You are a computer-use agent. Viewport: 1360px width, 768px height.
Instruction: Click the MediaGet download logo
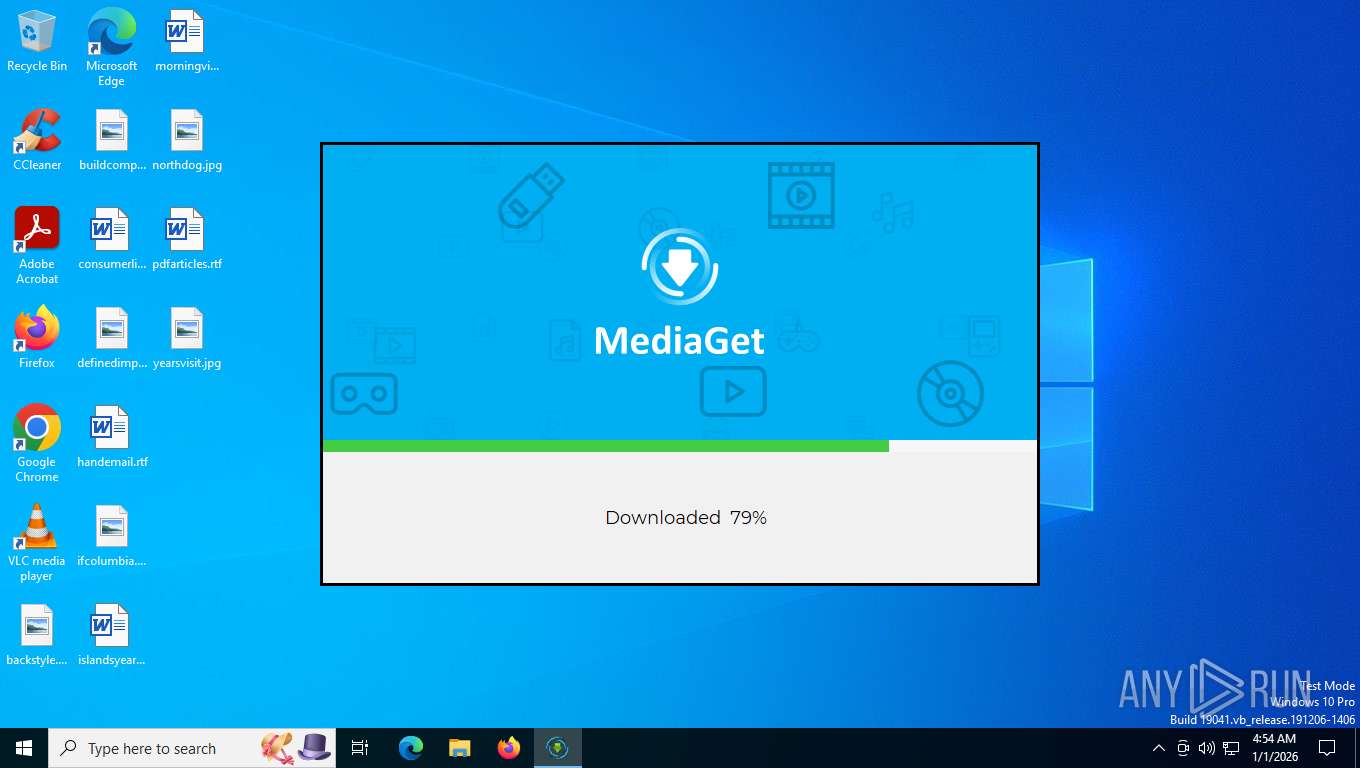(x=680, y=266)
